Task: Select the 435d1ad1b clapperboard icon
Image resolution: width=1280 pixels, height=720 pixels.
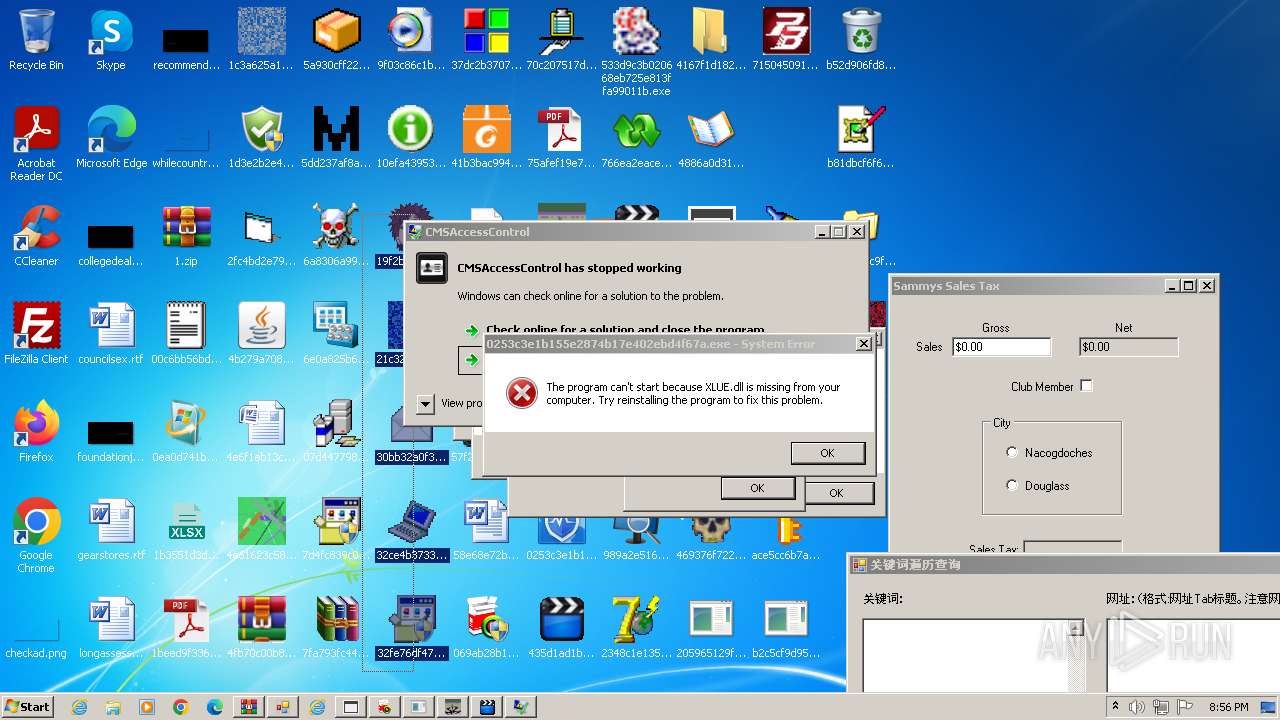Action: 561,627
